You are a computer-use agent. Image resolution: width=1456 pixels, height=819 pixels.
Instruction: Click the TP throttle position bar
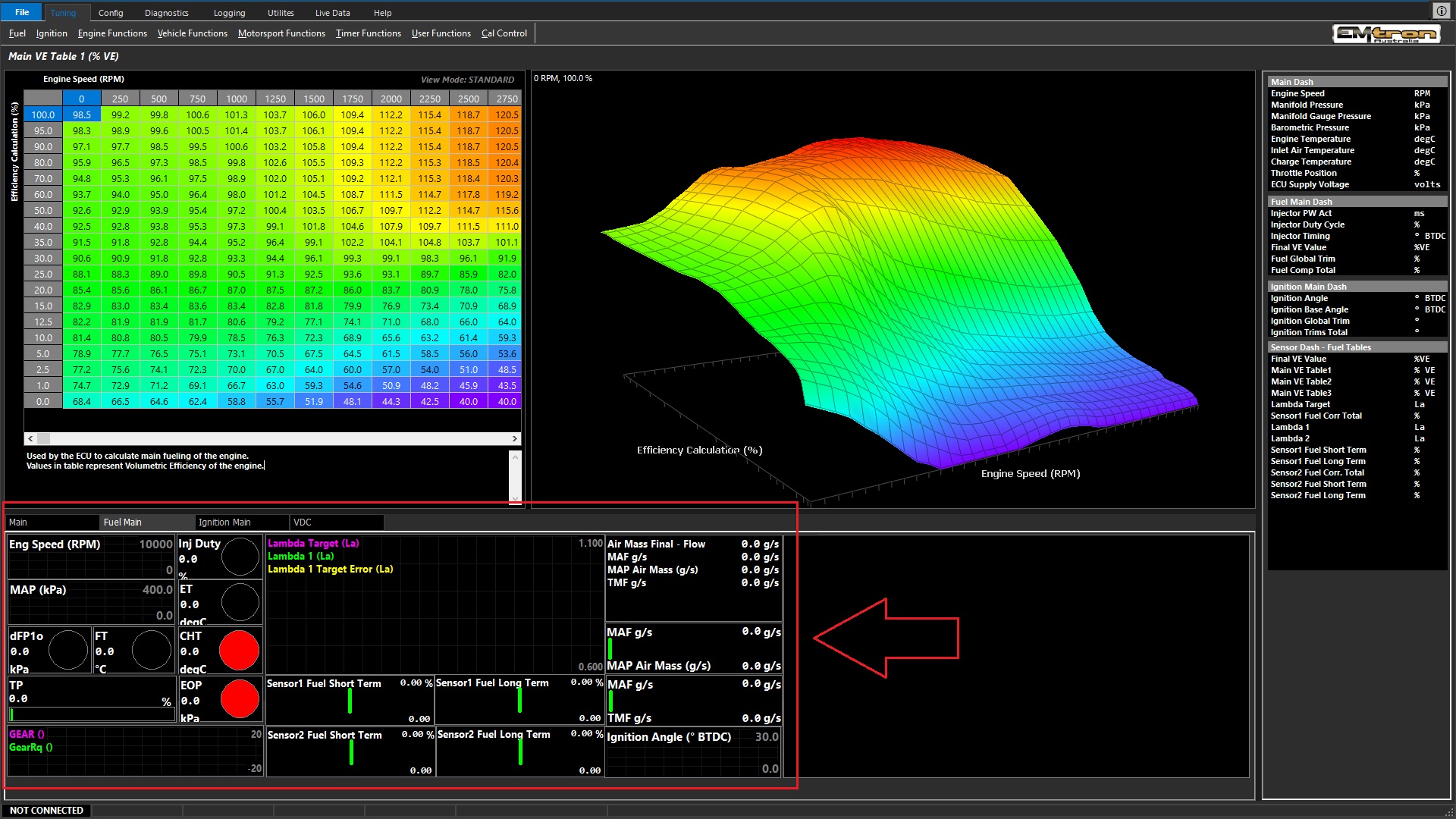point(91,714)
